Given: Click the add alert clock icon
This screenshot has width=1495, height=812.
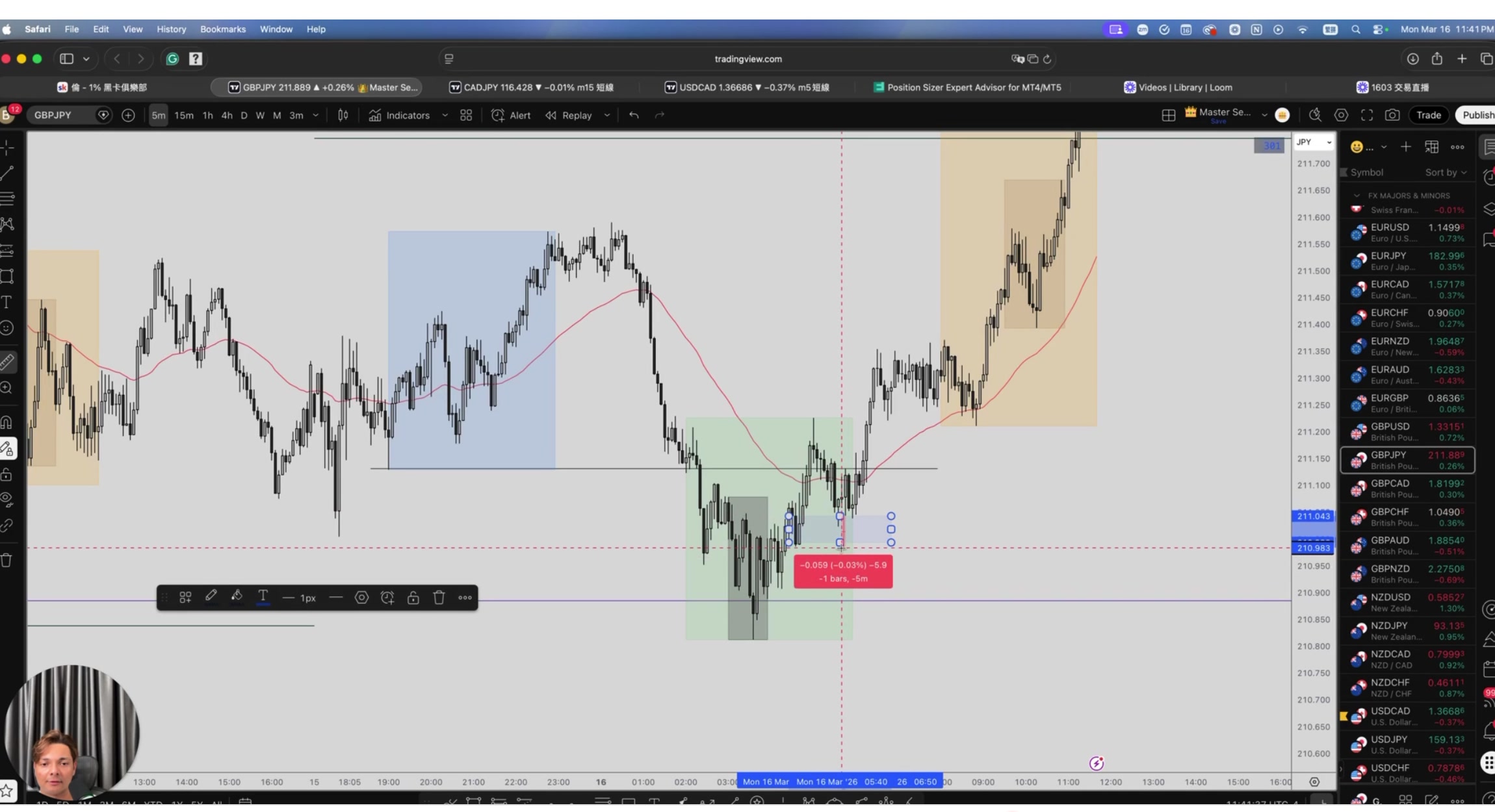Looking at the screenshot, I should (x=387, y=598).
